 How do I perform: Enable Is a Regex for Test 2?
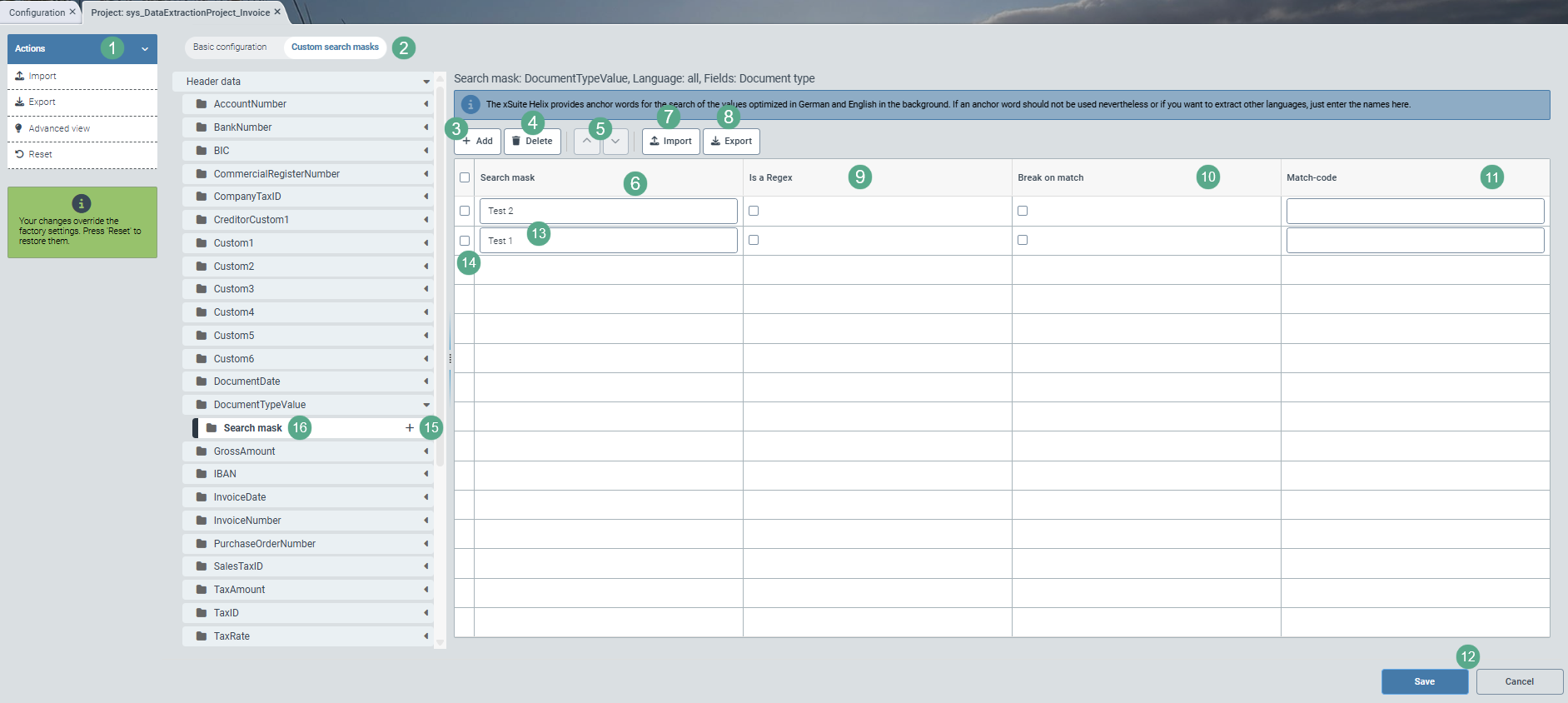click(754, 211)
